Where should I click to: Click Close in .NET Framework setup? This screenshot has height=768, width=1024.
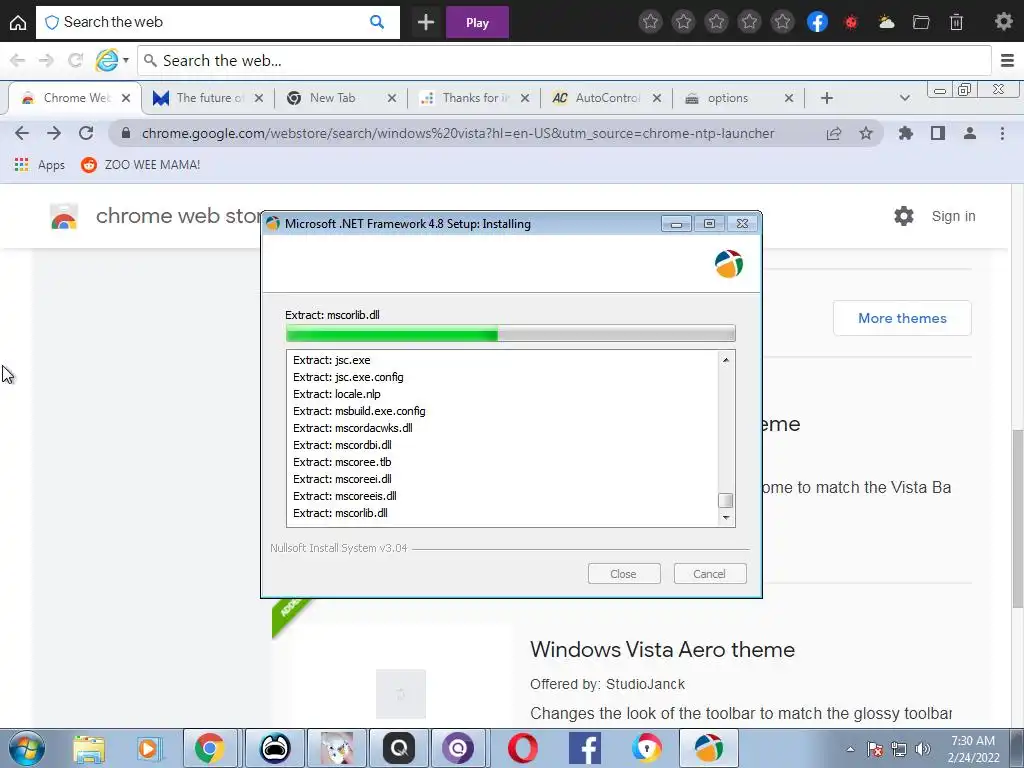[624, 573]
